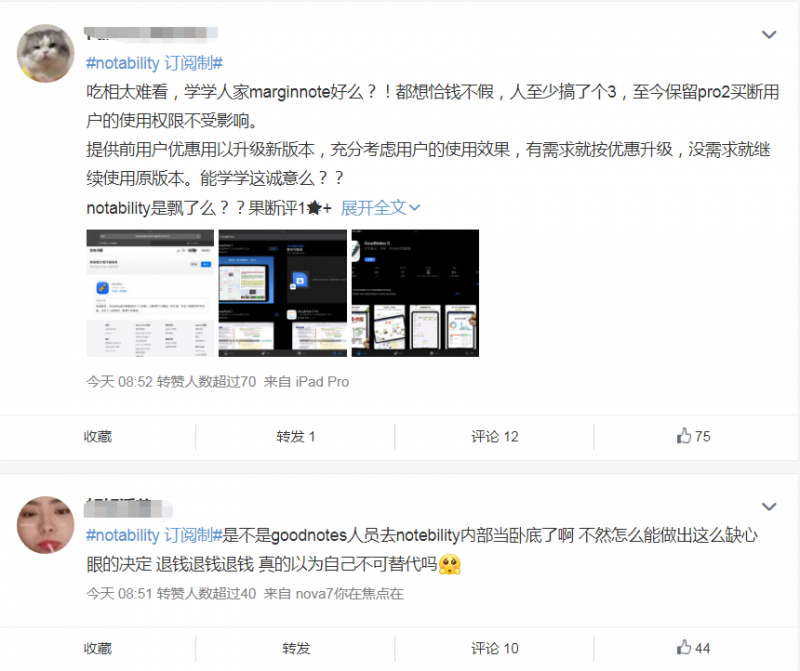Click the nova7你在焦点在 source link
Screen dimensions: 800x671
pos(349,593)
